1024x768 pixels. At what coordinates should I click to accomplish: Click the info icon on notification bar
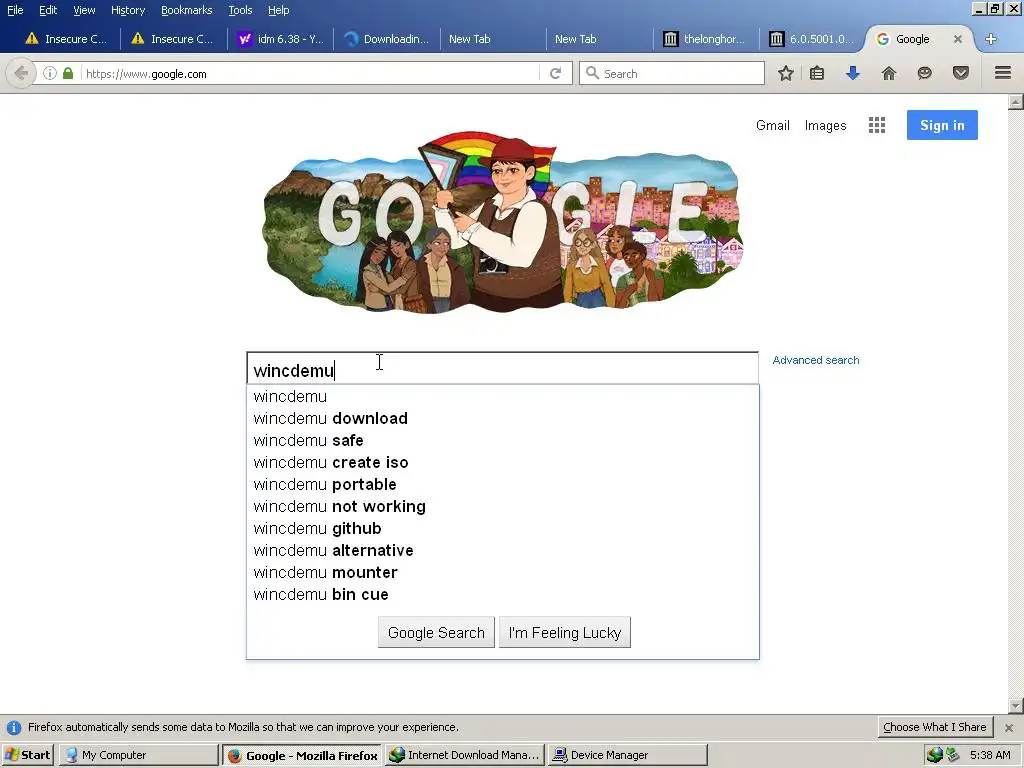pos(14,728)
